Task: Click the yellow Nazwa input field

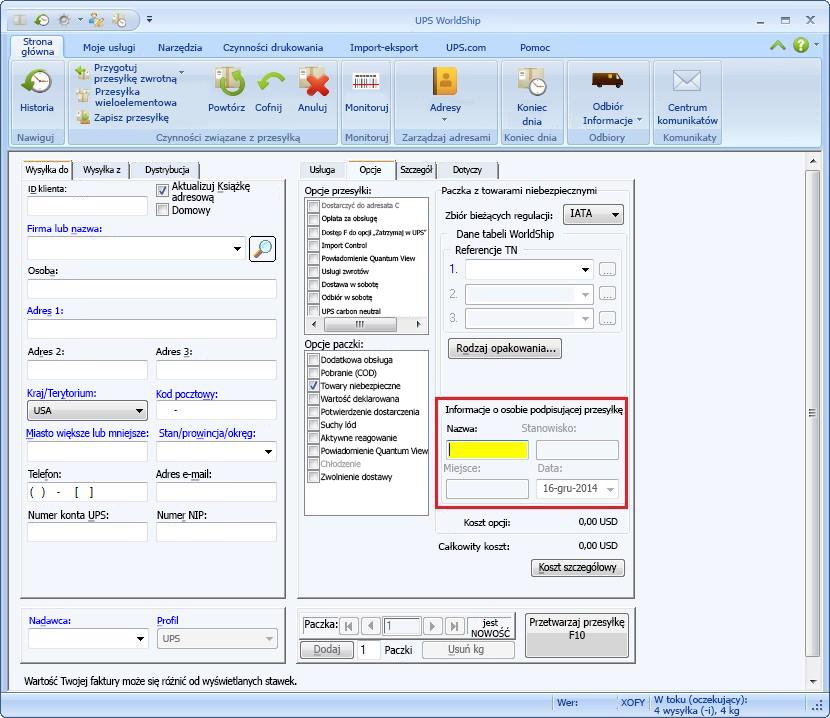Action: click(x=487, y=450)
